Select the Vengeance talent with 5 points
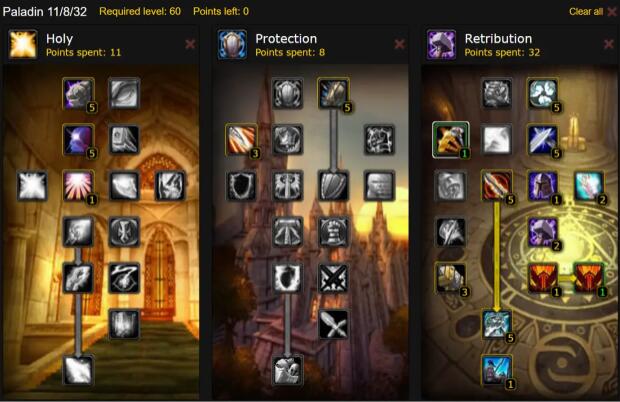This screenshot has height=402, width=620. point(497,324)
